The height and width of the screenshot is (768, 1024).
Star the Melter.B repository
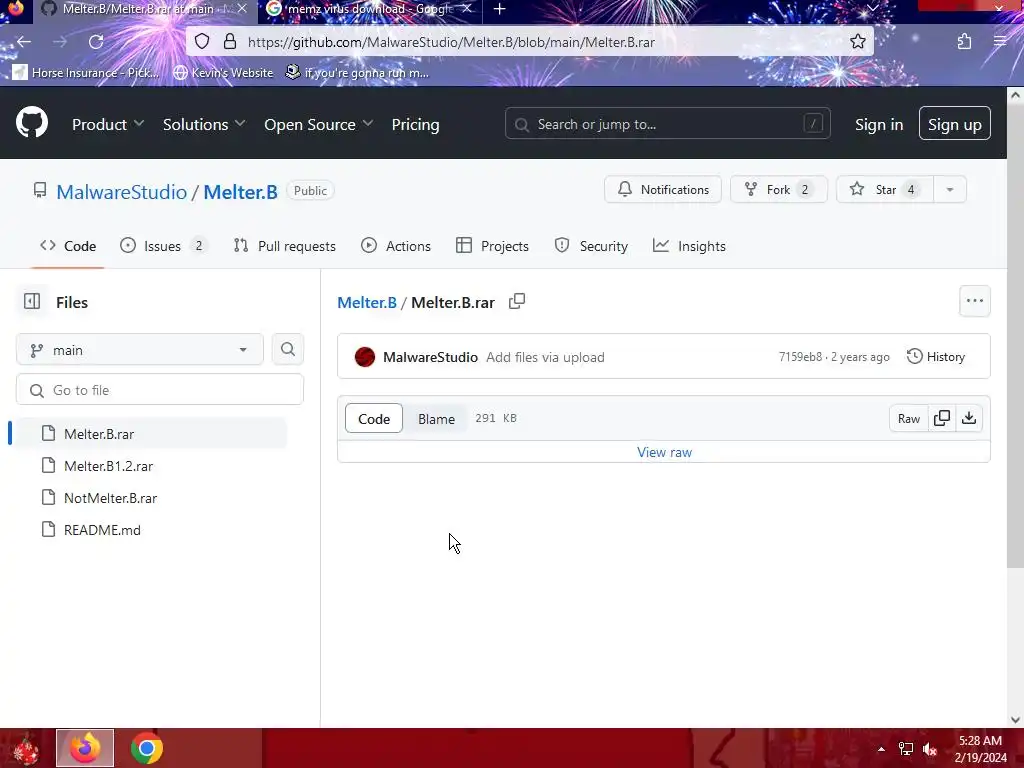[885, 189]
